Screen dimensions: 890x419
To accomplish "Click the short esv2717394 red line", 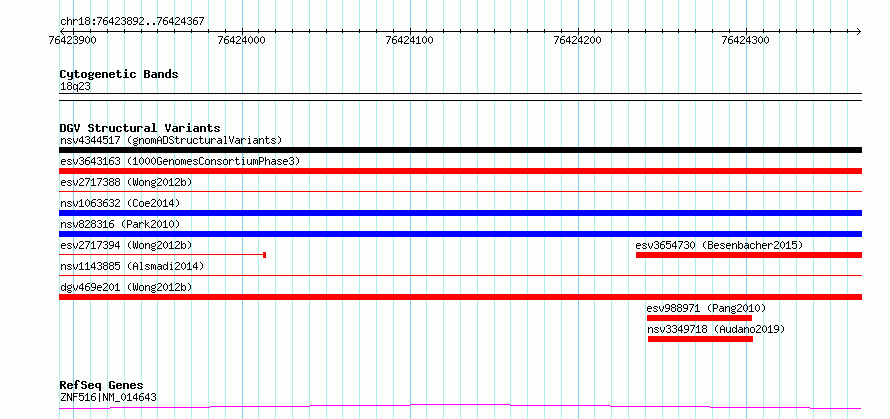I will click(x=162, y=255).
